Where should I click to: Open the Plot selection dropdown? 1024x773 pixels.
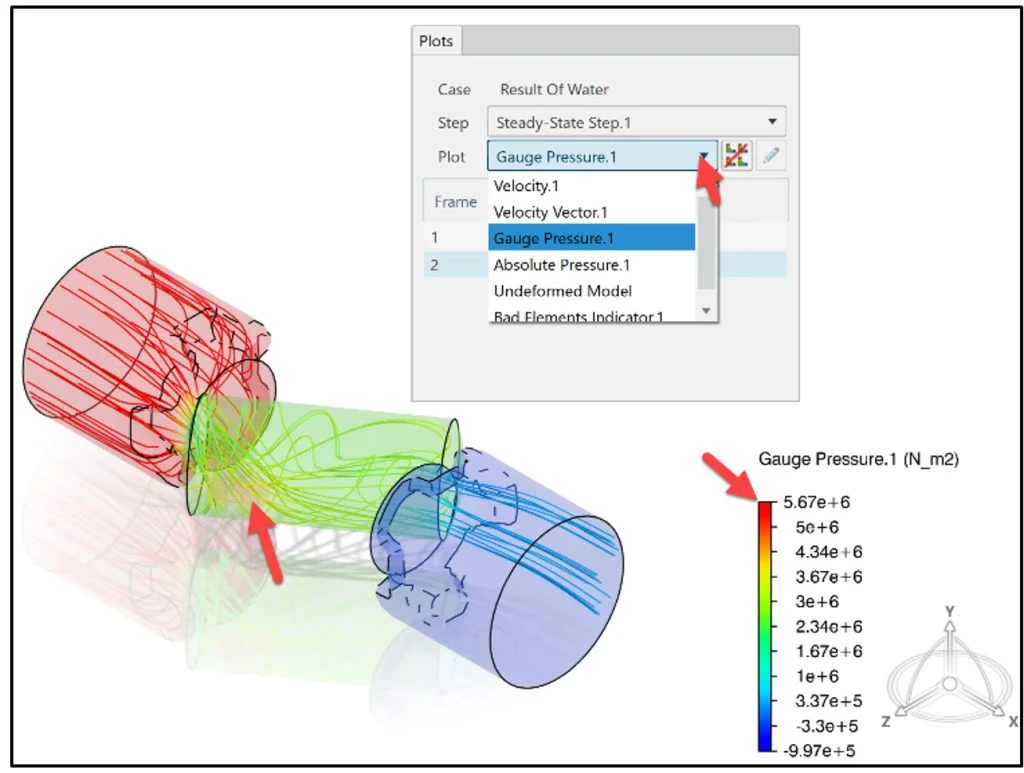[x=705, y=156]
